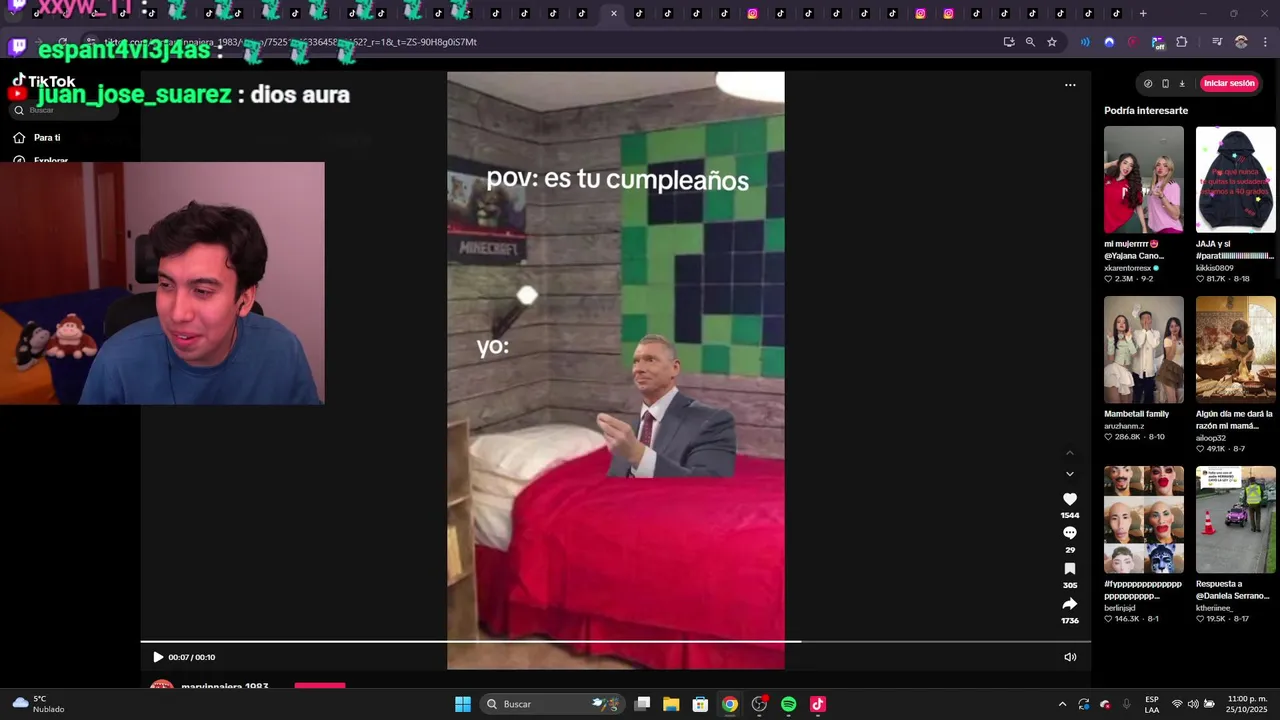
Task: Open the TikTok app in taskbar
Action: (817, 704)
